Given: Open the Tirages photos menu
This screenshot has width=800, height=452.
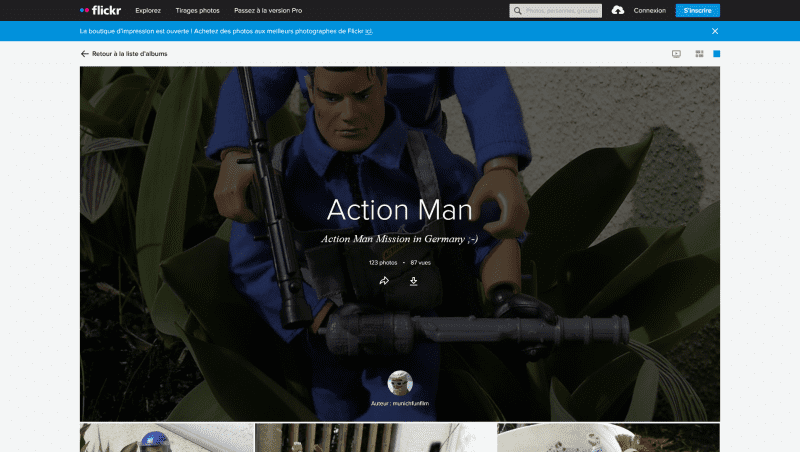Looking at the screenshot, I should pos(197,11).
